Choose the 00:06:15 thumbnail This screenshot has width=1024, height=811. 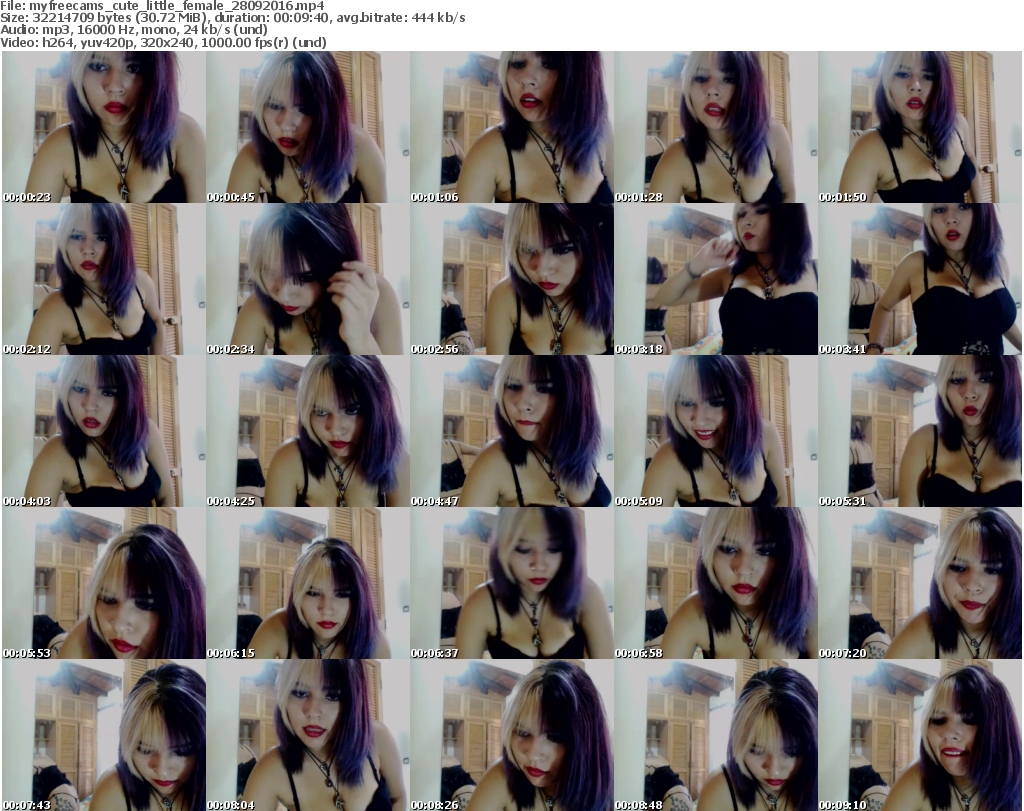pyautogui.click(x=308, y=583)
